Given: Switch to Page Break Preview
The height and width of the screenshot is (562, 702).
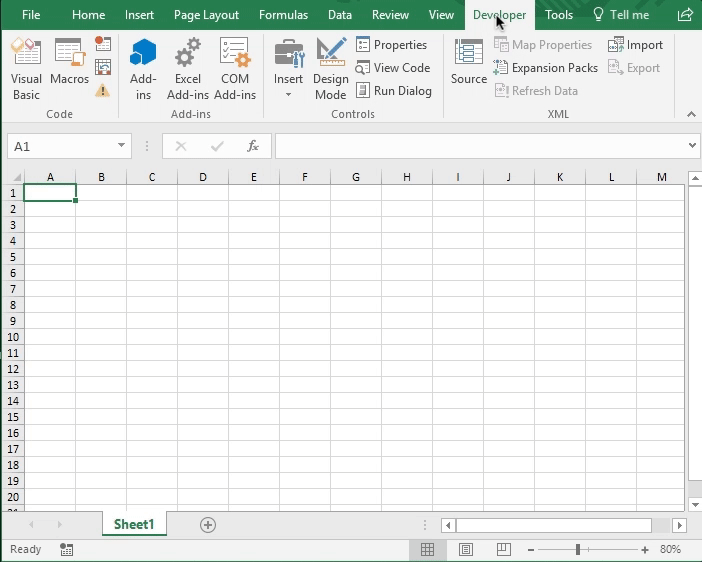Looking at the screenshot, I should tap(504, 549).
